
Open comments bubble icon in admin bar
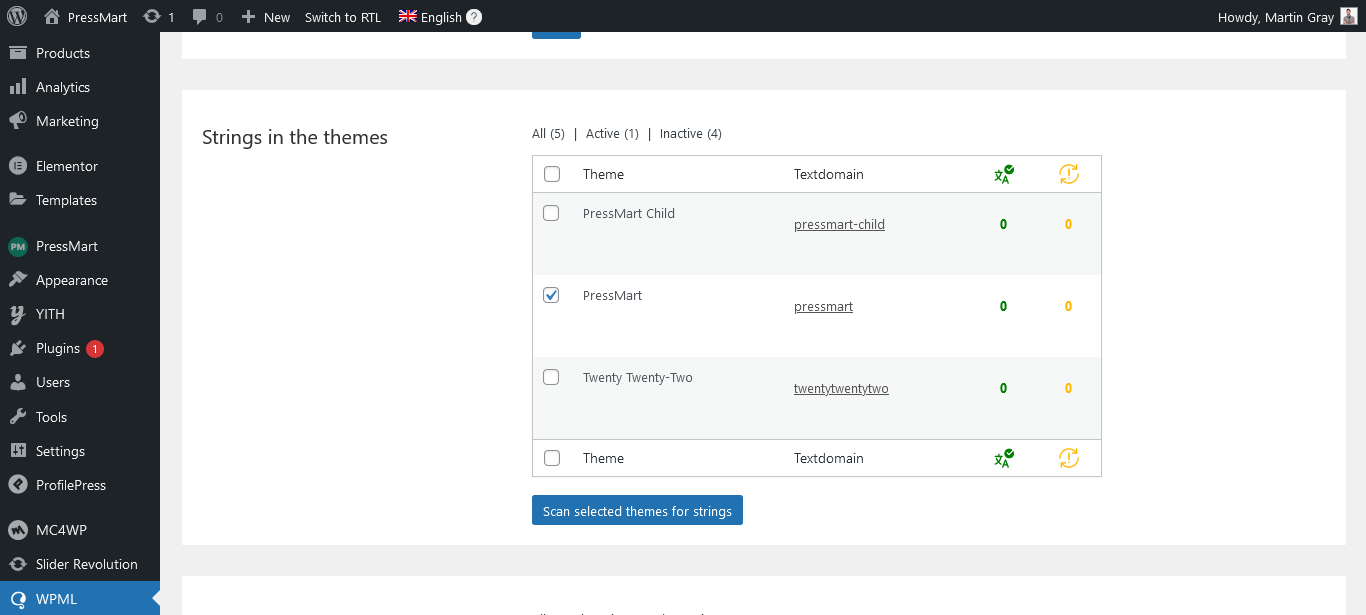200,16
